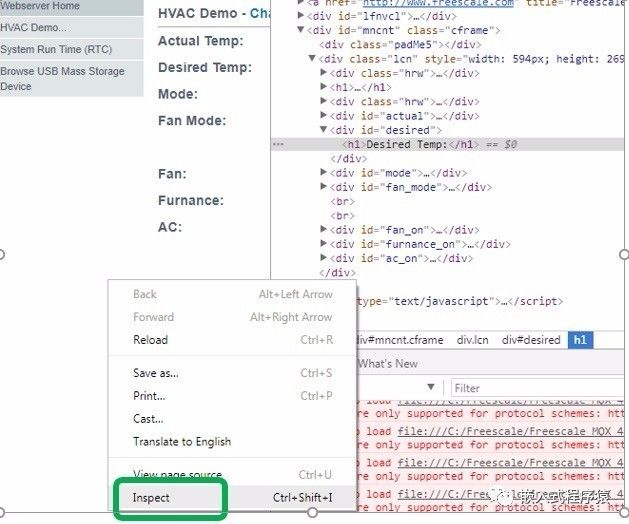Expand the div id="actual" node

tap(323, 115)
